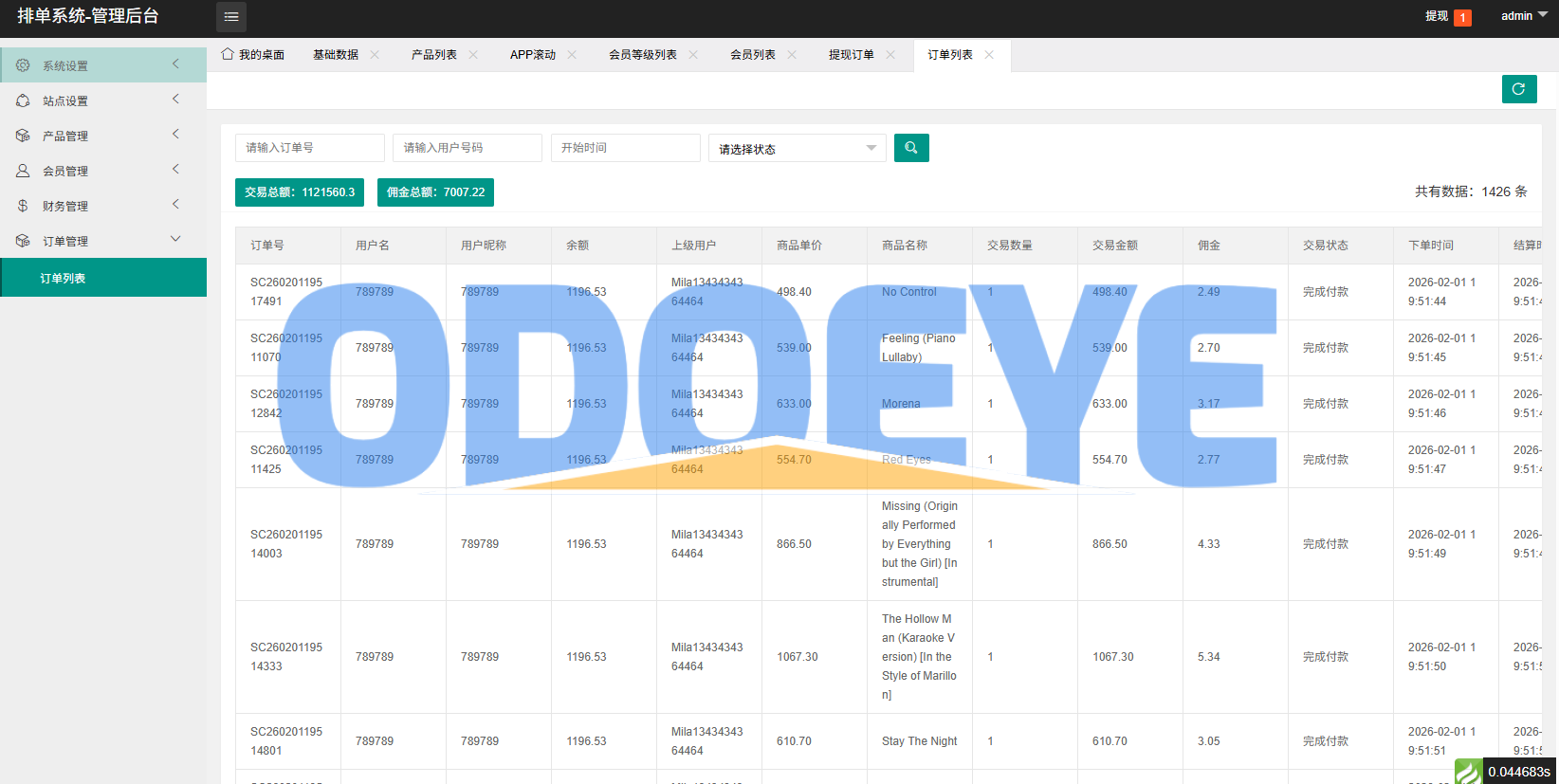Open the 请选择状态 status dropdown
The height and width of the screenshot is (784, 1559).
tap(797, 149)
